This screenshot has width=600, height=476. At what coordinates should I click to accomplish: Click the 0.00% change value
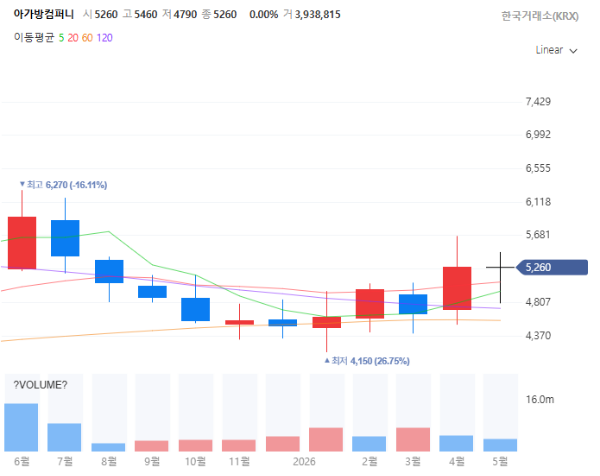pos(264,15)
